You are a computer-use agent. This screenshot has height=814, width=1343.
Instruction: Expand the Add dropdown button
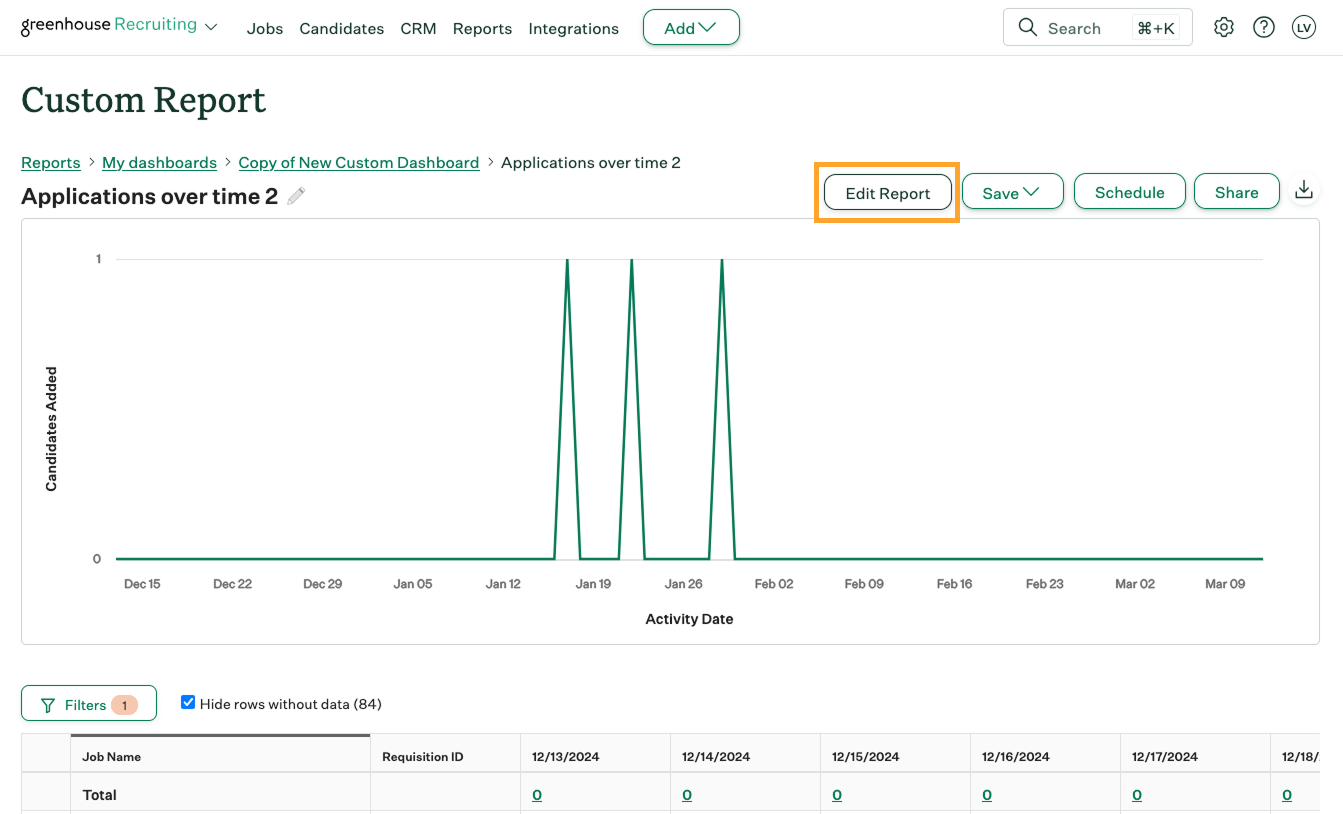[x=691, y=28]
